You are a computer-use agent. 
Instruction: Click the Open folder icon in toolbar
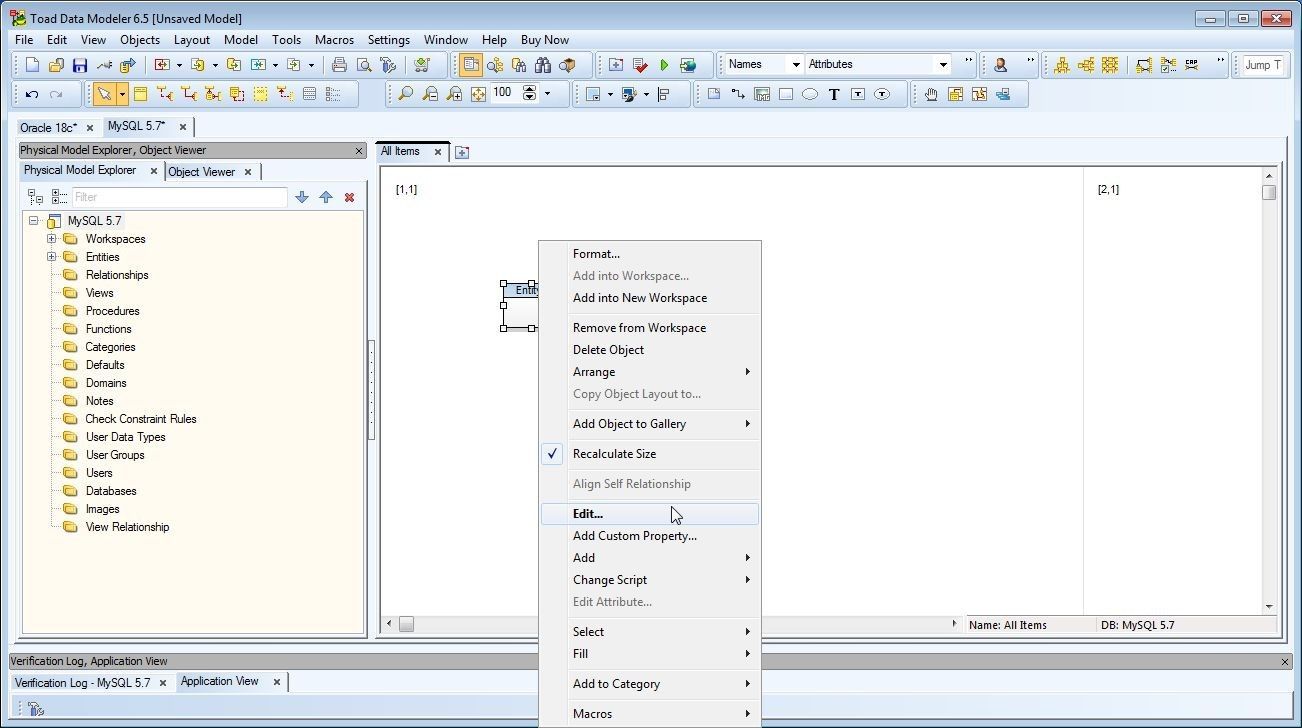(56, 65)
